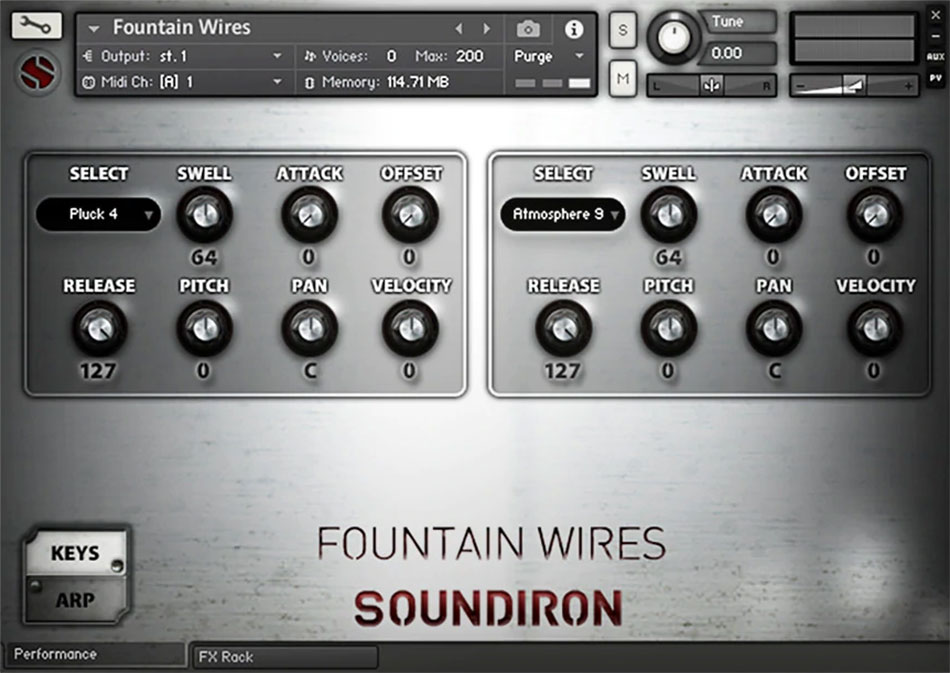Click right layer SWELL knob
The image size is (950, 673).
[669, 214]
